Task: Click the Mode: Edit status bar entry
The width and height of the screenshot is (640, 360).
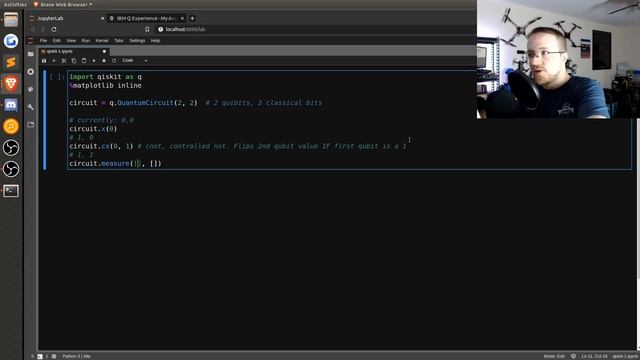Action: pos(554,356)
